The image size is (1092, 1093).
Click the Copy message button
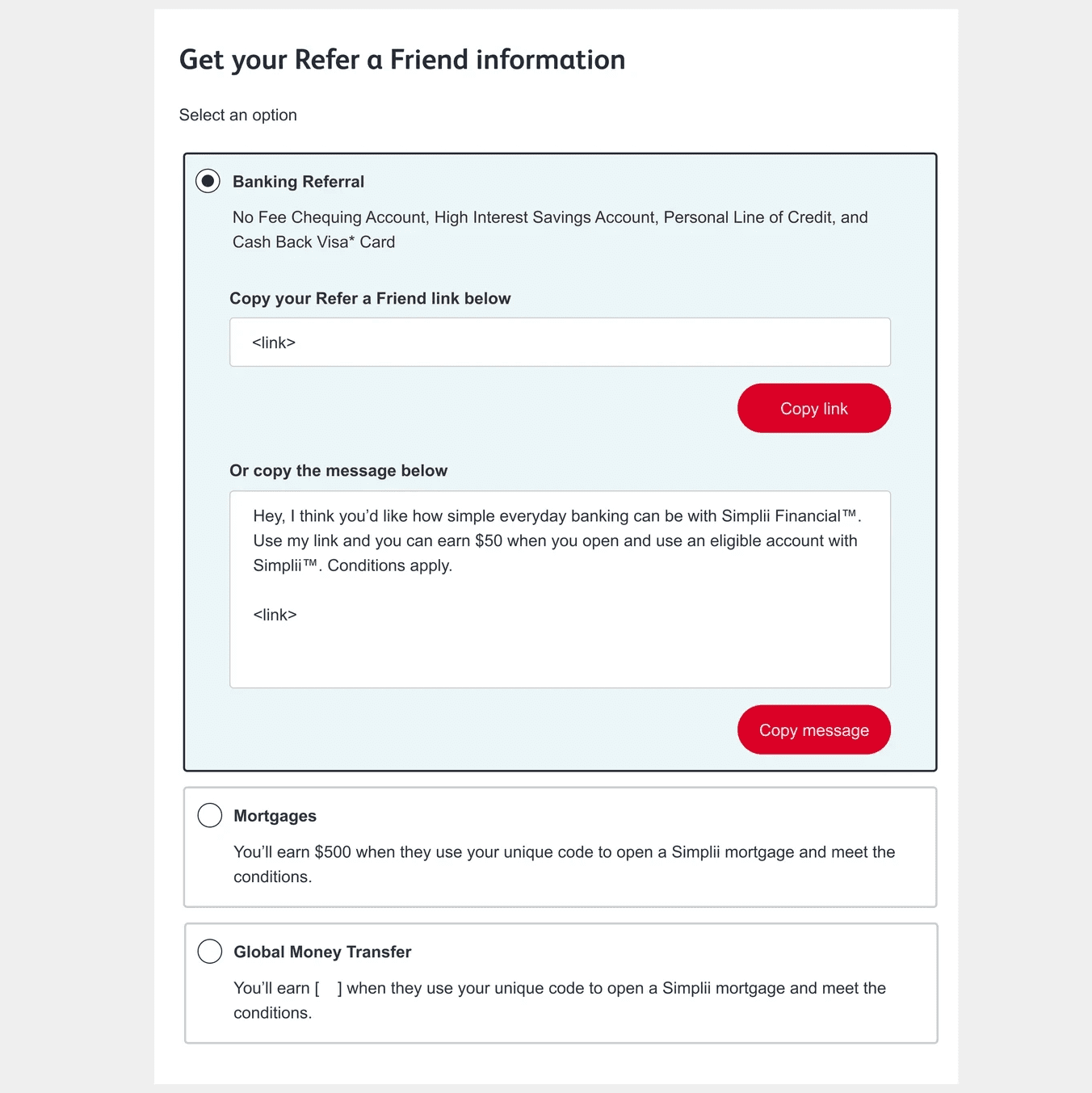coord(813,729)
